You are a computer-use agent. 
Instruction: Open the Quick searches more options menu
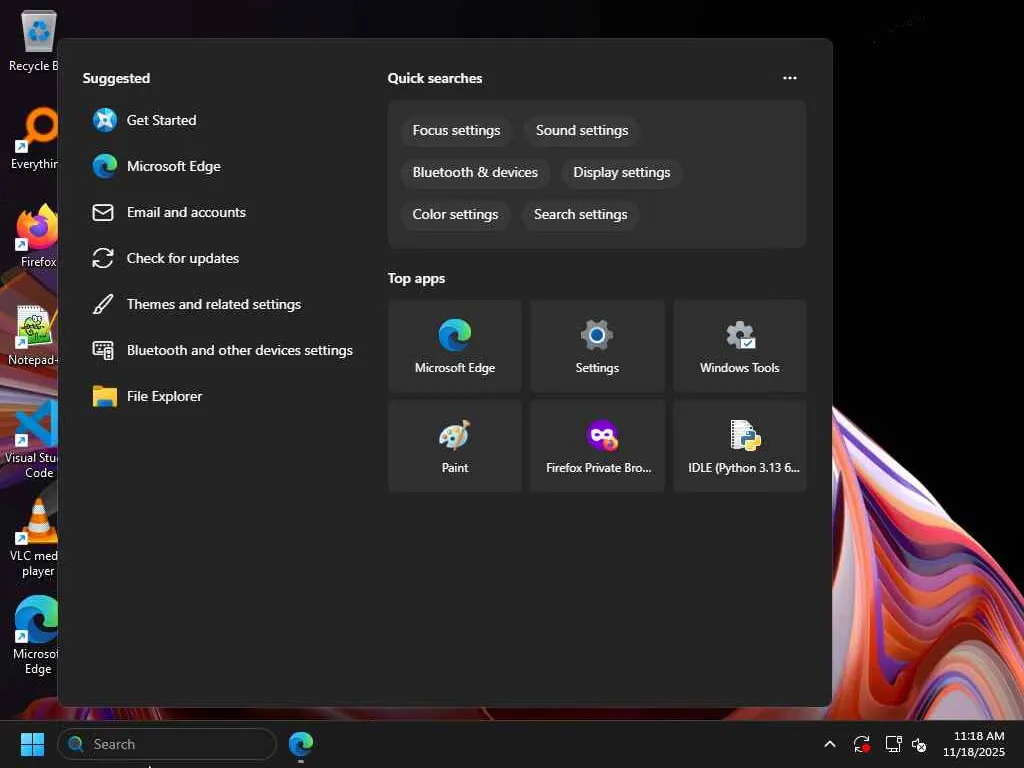pos(790,78)
